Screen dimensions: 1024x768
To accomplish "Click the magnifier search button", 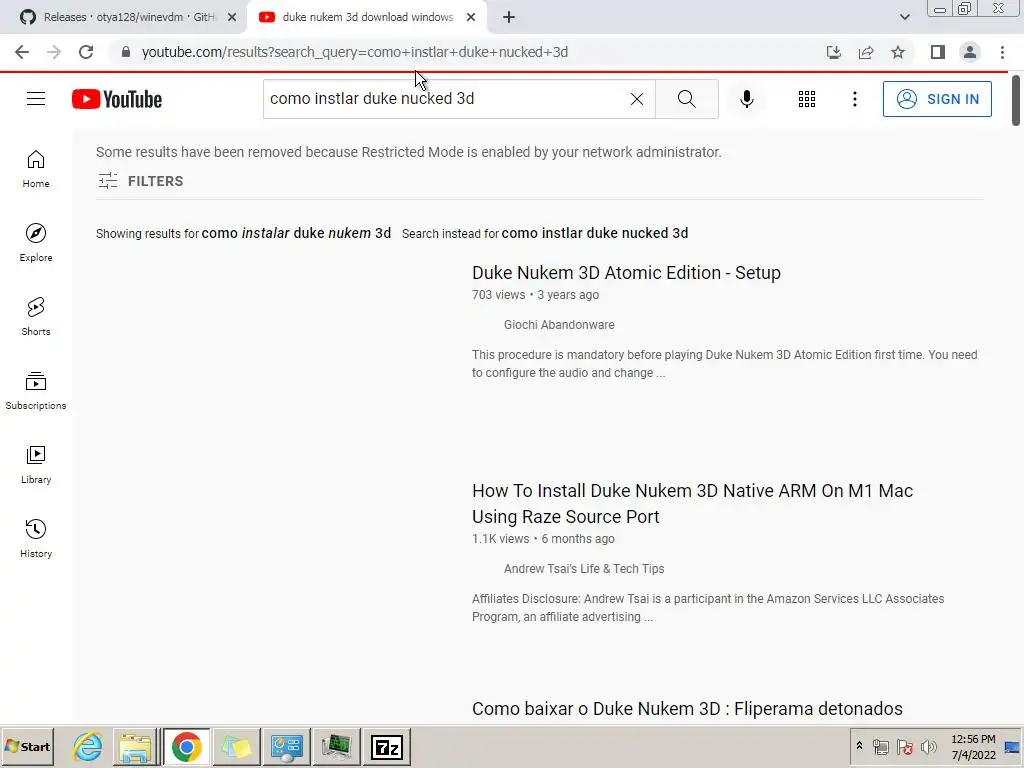I will coord(686,99).
